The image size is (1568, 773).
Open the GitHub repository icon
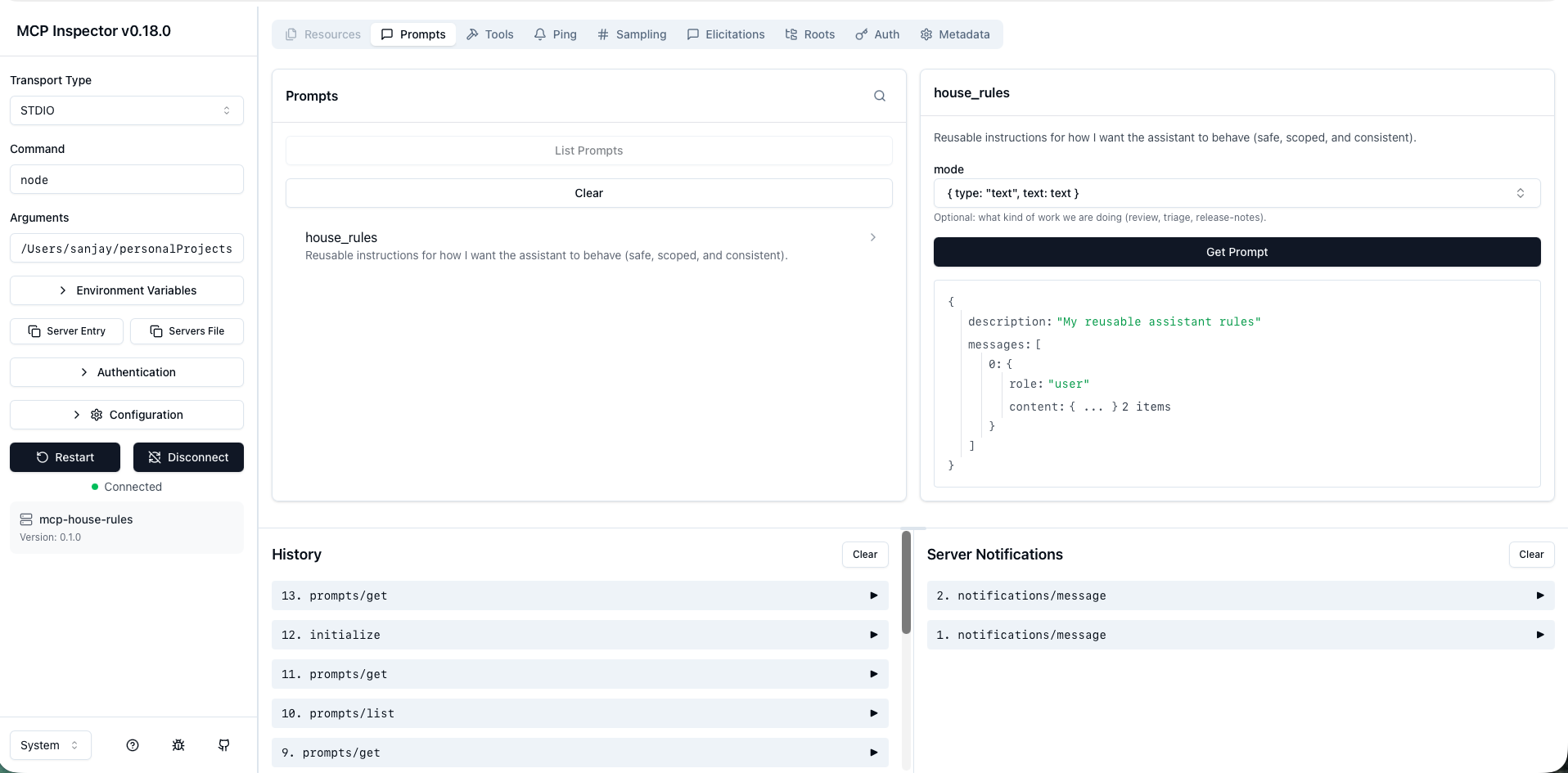[223, 745]
